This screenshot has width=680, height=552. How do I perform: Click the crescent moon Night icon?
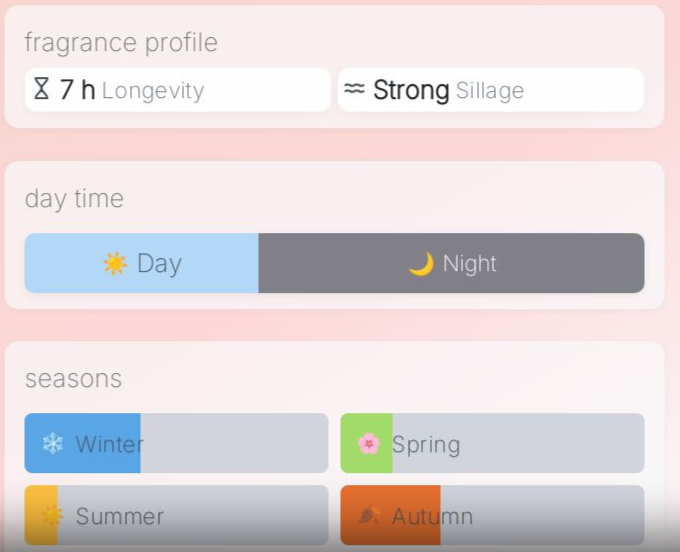pos(421,263)
